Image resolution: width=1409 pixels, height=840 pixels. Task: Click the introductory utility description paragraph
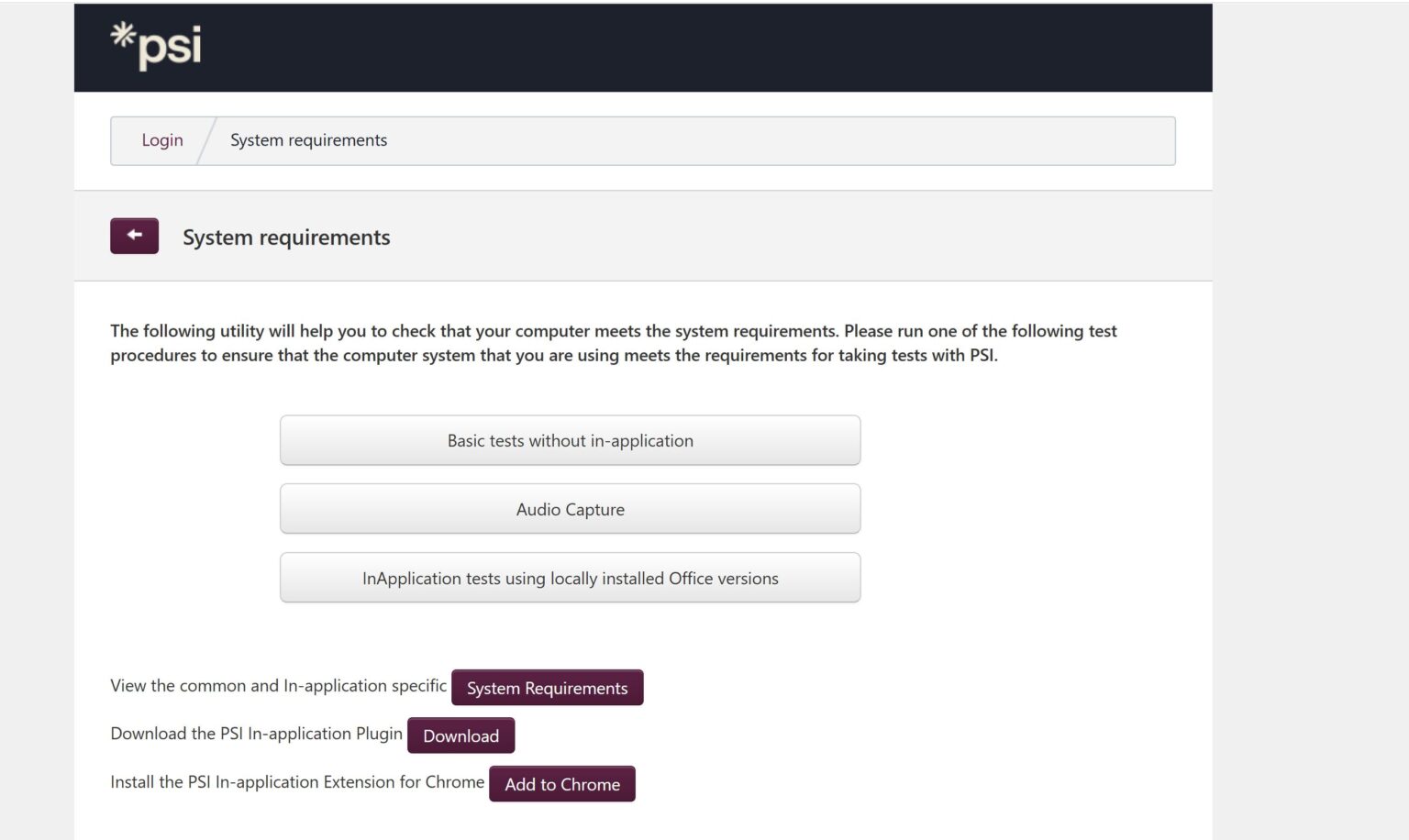pos(614,343)
